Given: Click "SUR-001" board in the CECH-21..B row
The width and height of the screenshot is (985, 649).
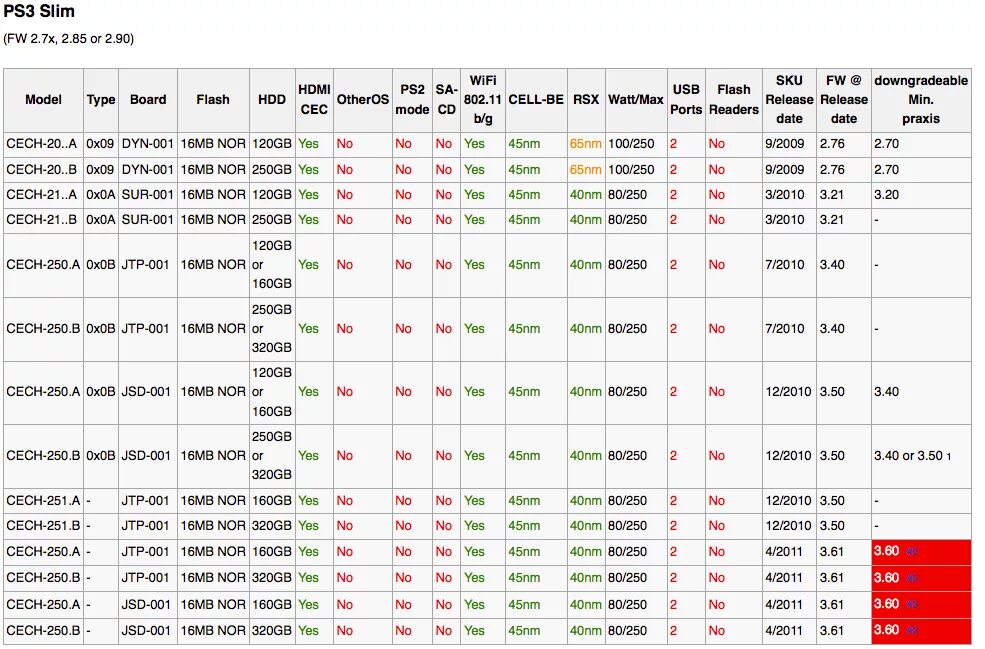Looking at the screenshot, I should coord(148,220).
